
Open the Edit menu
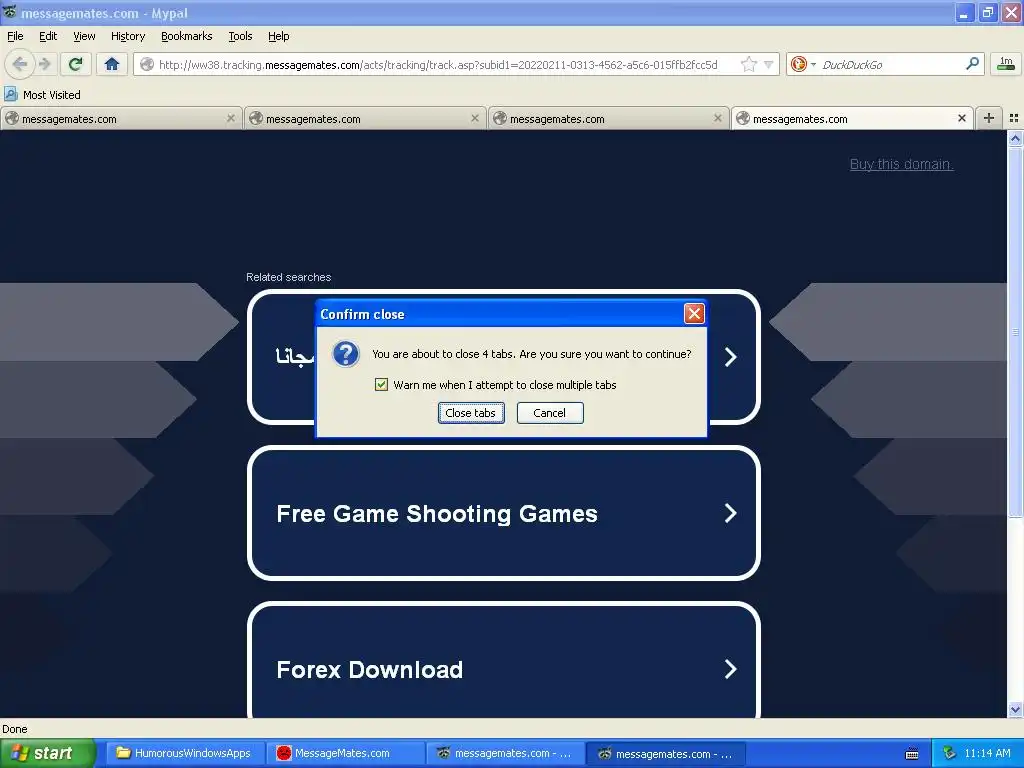(x=48, y=36)
